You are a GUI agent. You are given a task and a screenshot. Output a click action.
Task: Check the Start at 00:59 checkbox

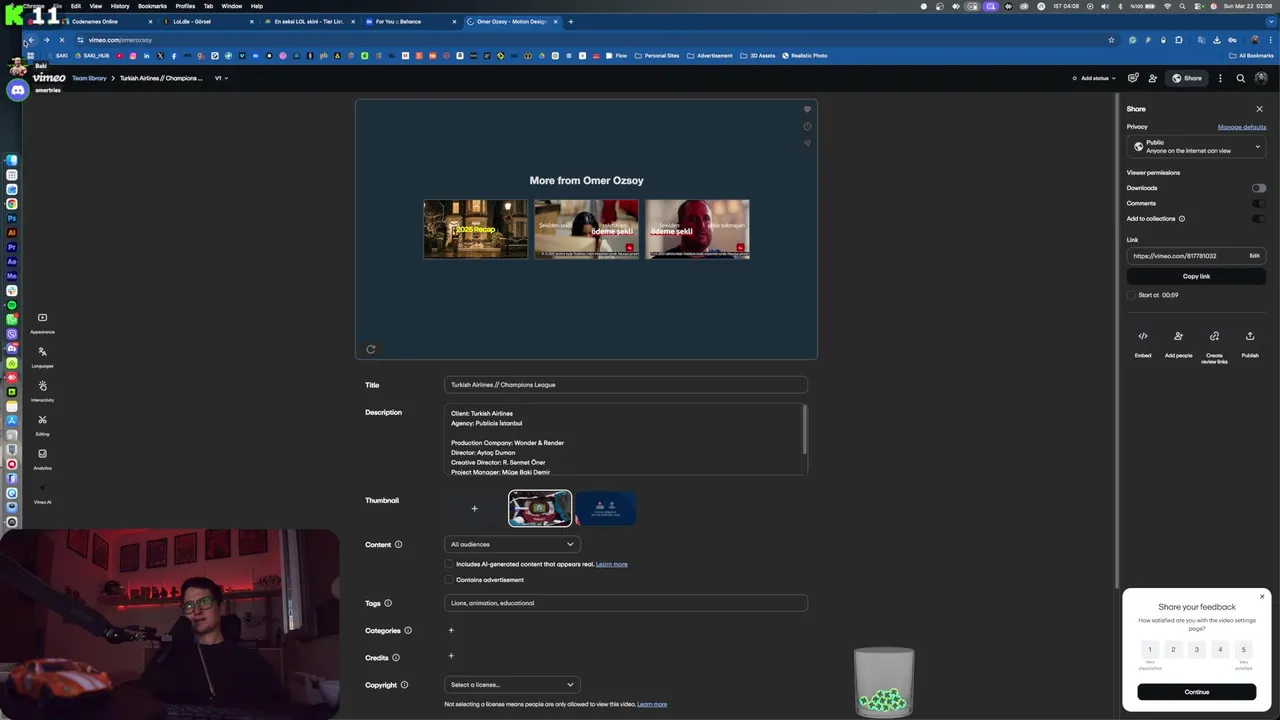pos(1131,295)
